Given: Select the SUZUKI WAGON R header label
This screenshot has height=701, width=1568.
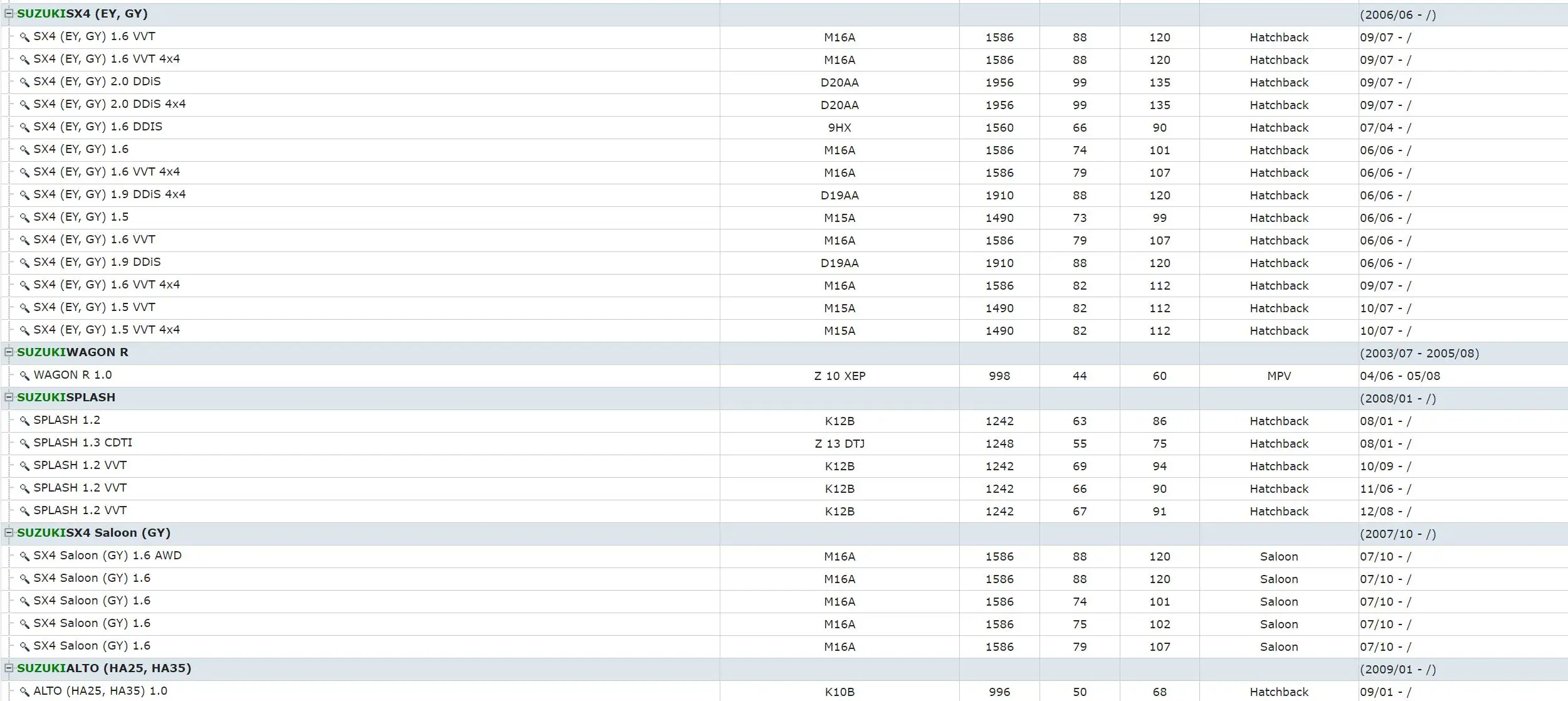Looking at the screenshot, I should click(73, 352).
